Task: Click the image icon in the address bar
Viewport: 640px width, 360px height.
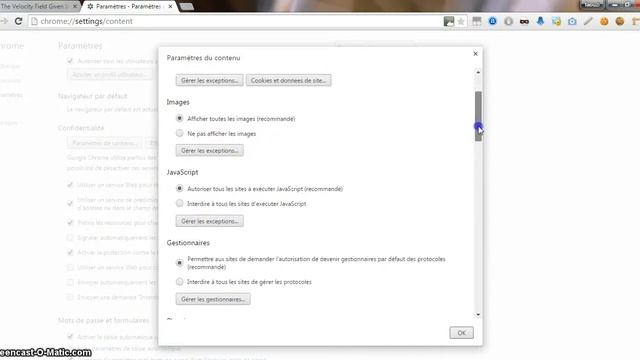Action: coord(449,21)
